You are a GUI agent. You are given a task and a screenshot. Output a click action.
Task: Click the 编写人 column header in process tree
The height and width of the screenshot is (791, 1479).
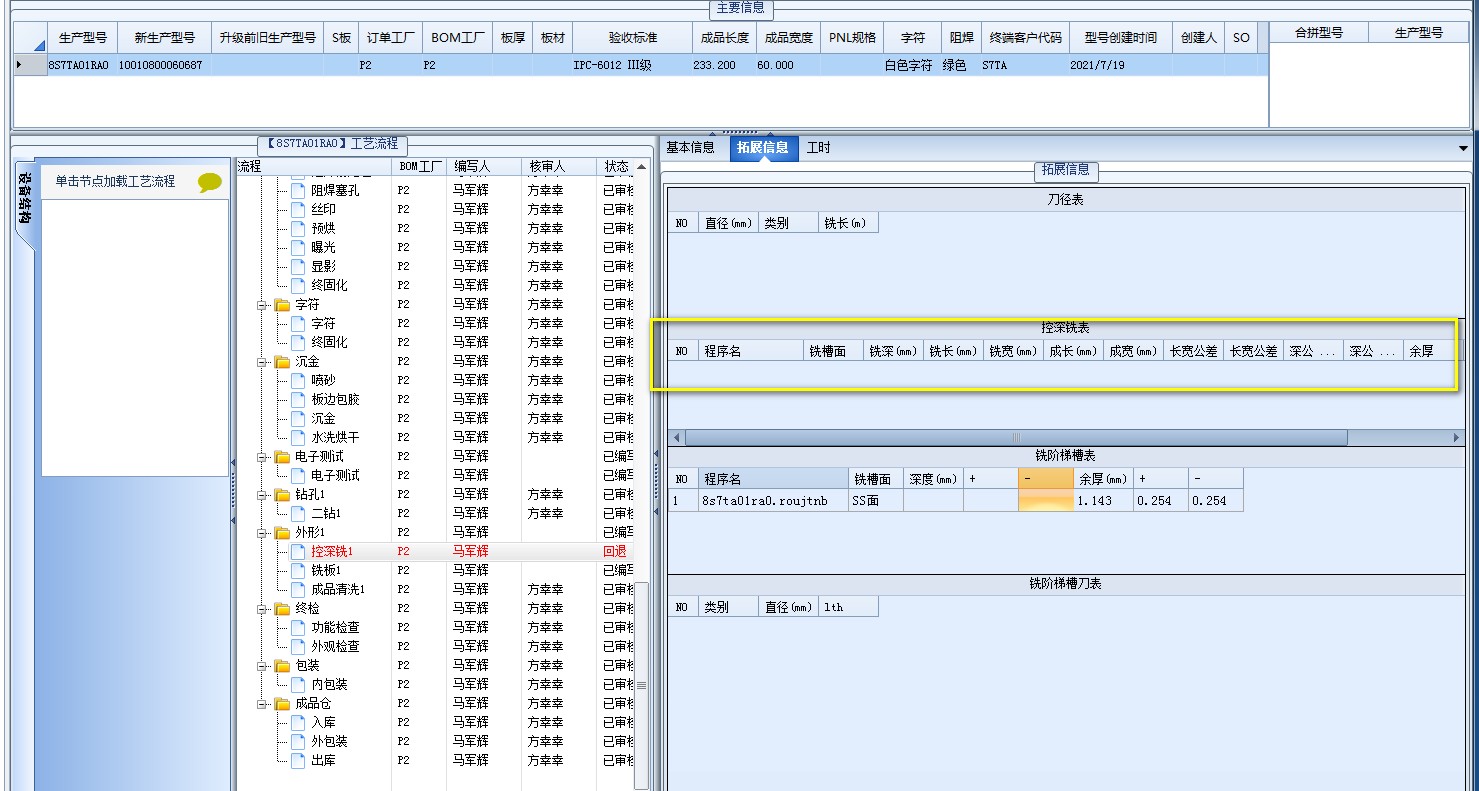click(484, 166)
